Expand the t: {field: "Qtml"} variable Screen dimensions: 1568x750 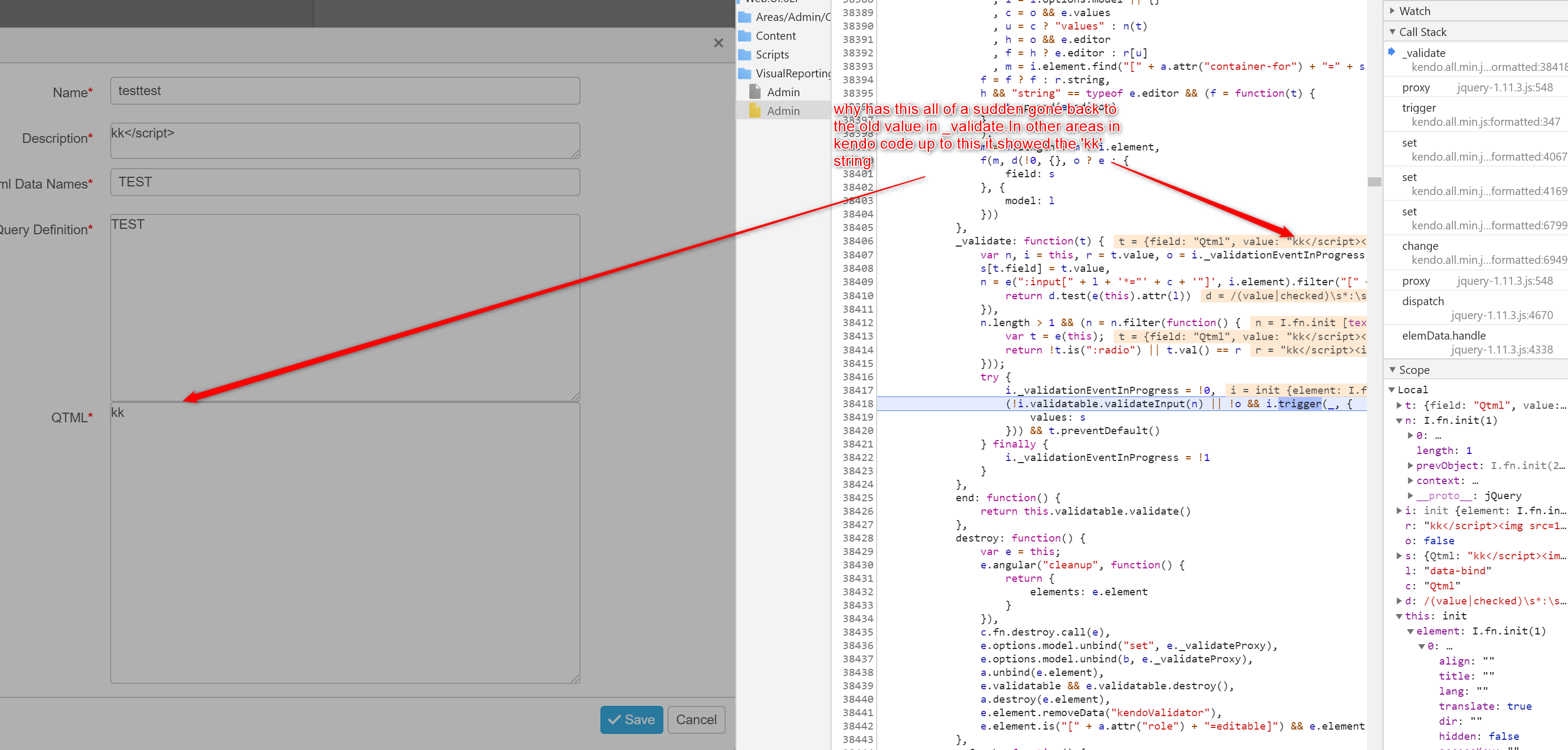point(1399,405)
